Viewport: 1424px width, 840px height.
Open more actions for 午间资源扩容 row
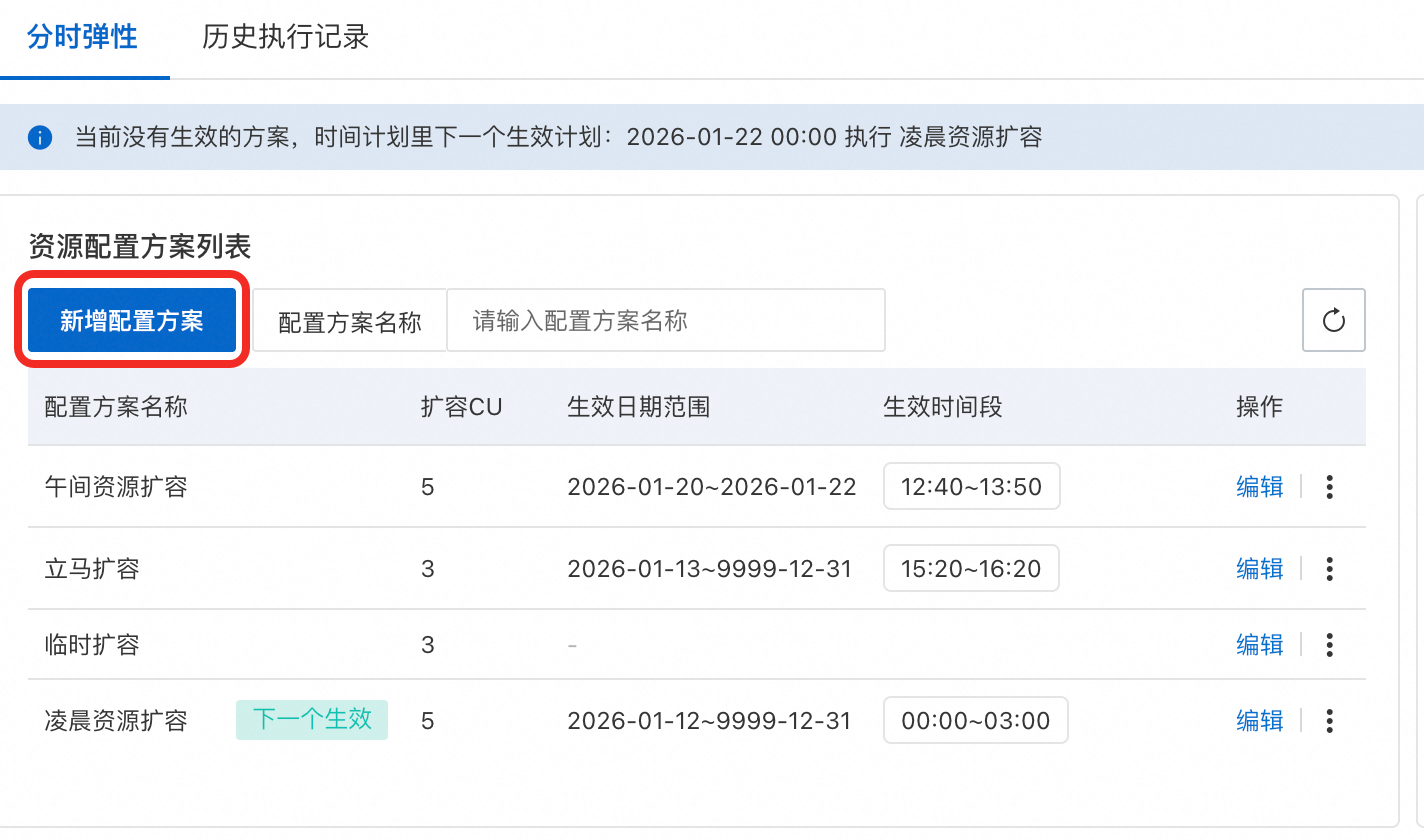click(x=1329, y=487)
